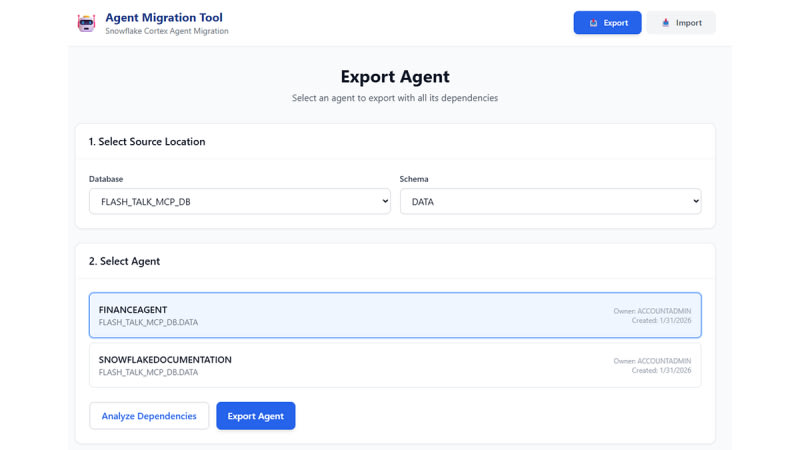Click the Database field label
The width and height of the screenshot is (800, 450).
106,179
